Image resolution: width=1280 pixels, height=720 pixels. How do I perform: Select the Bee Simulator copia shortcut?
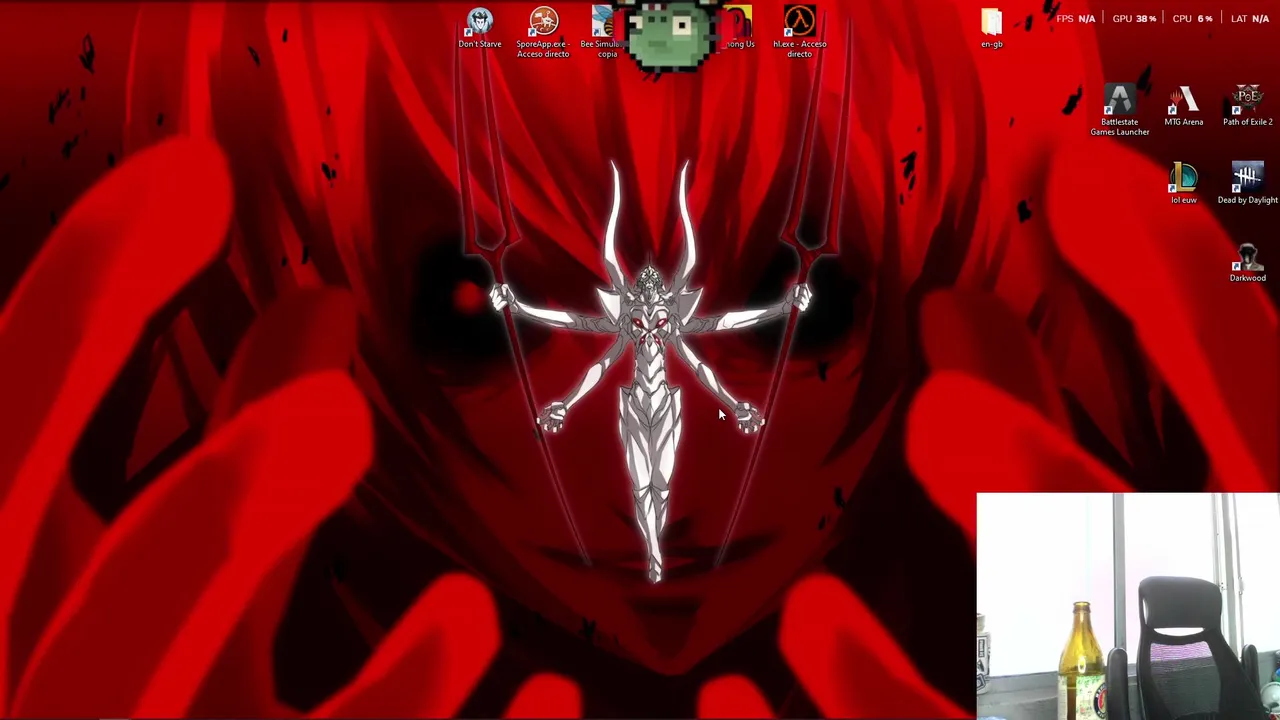pyautogui.click(x=602, y=32)
